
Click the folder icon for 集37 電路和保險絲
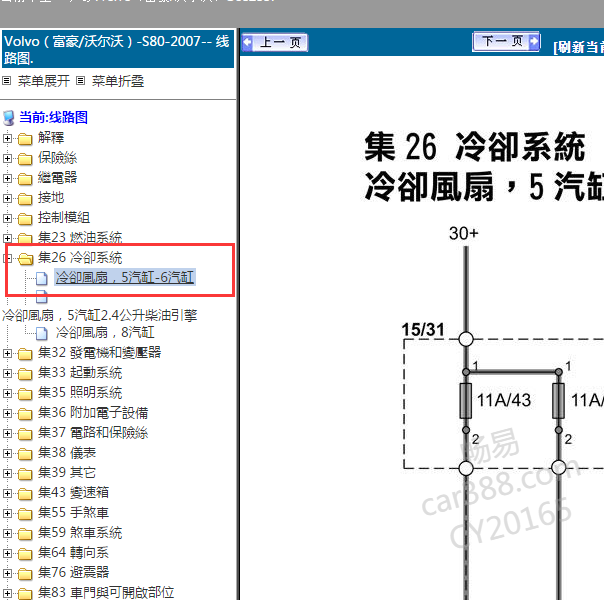click(25, 434)
